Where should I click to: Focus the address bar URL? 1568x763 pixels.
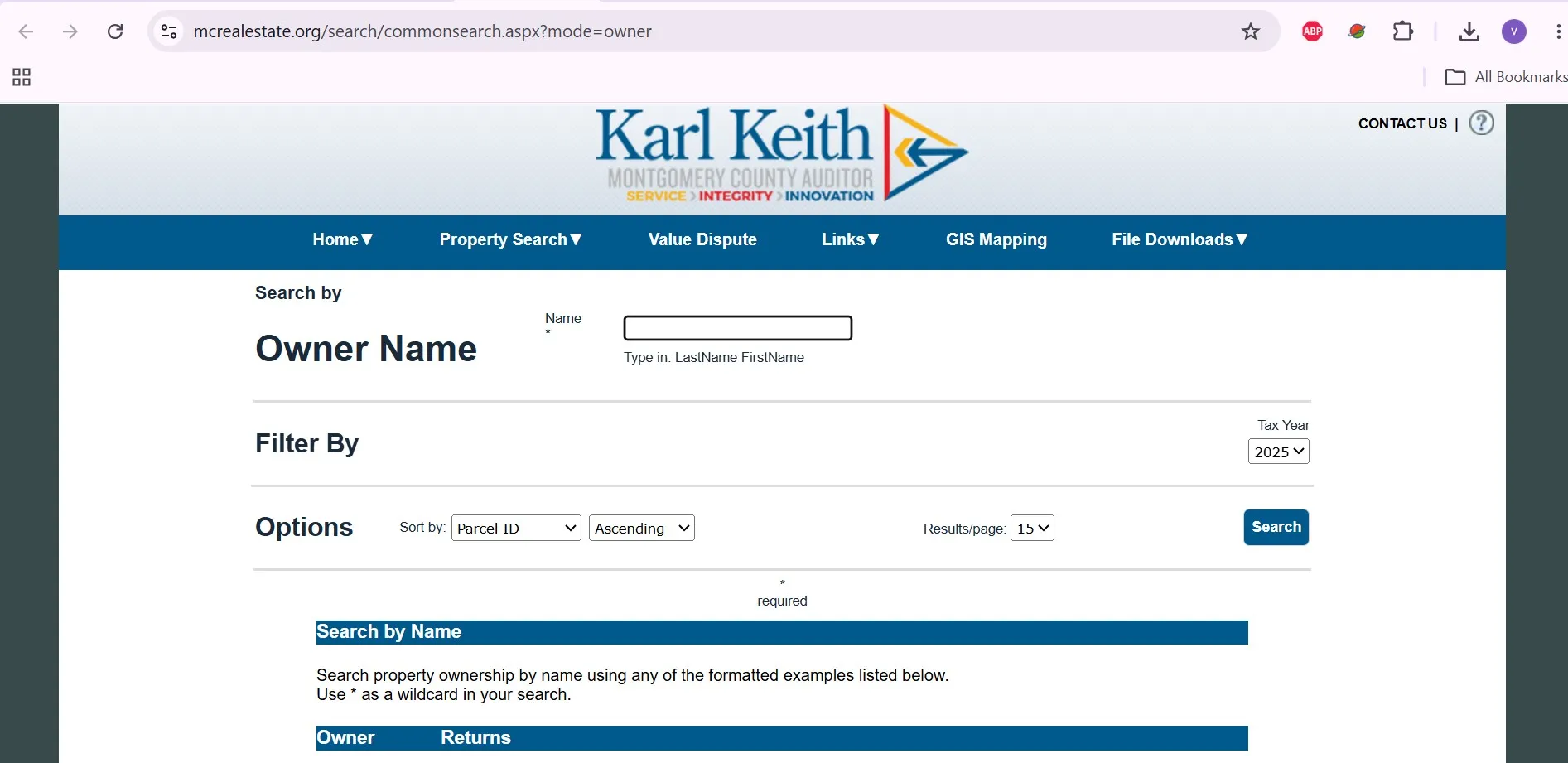coord(422,31)
